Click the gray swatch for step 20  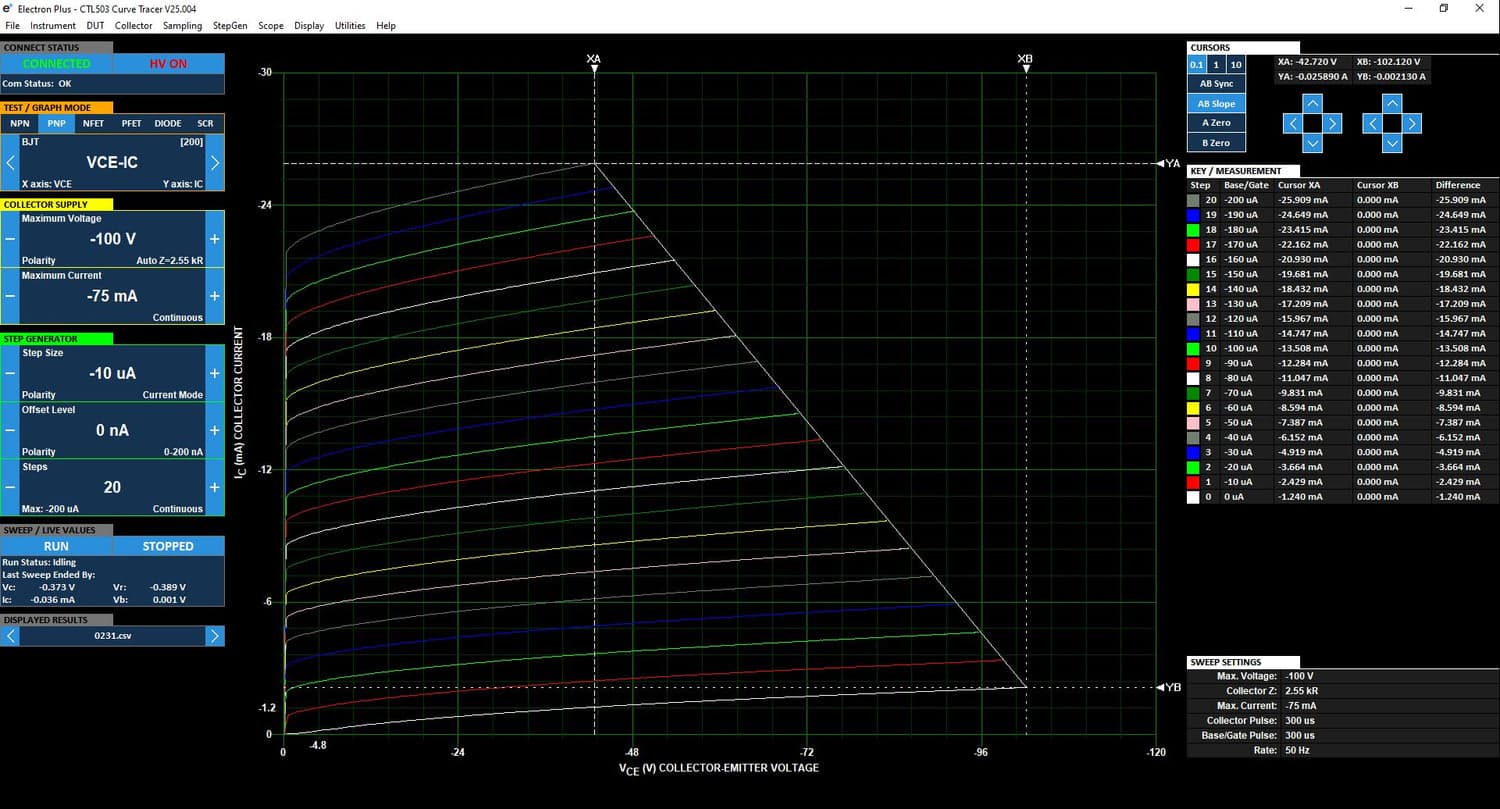(x=1193, y=200)
